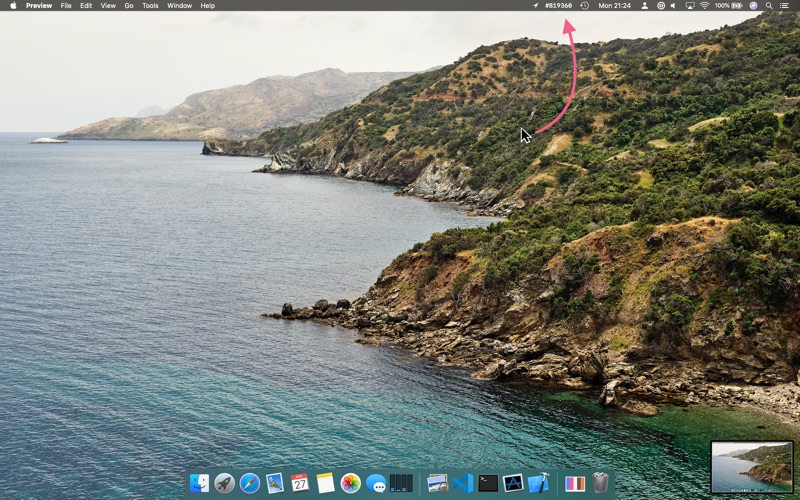The image size is (800, 500).
Task: Click the #819368 color code in menu bar
Action: tap(558, 6)
